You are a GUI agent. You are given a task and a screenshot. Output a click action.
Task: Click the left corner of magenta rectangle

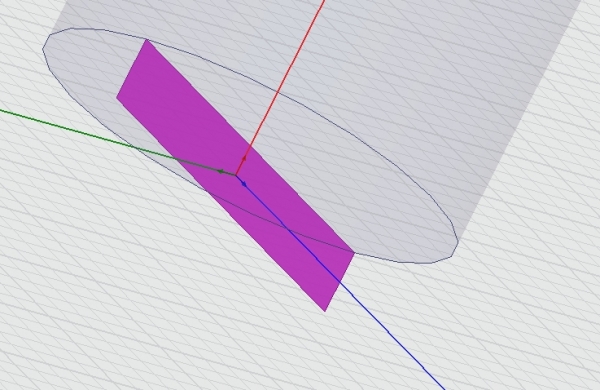coord(117,97)
